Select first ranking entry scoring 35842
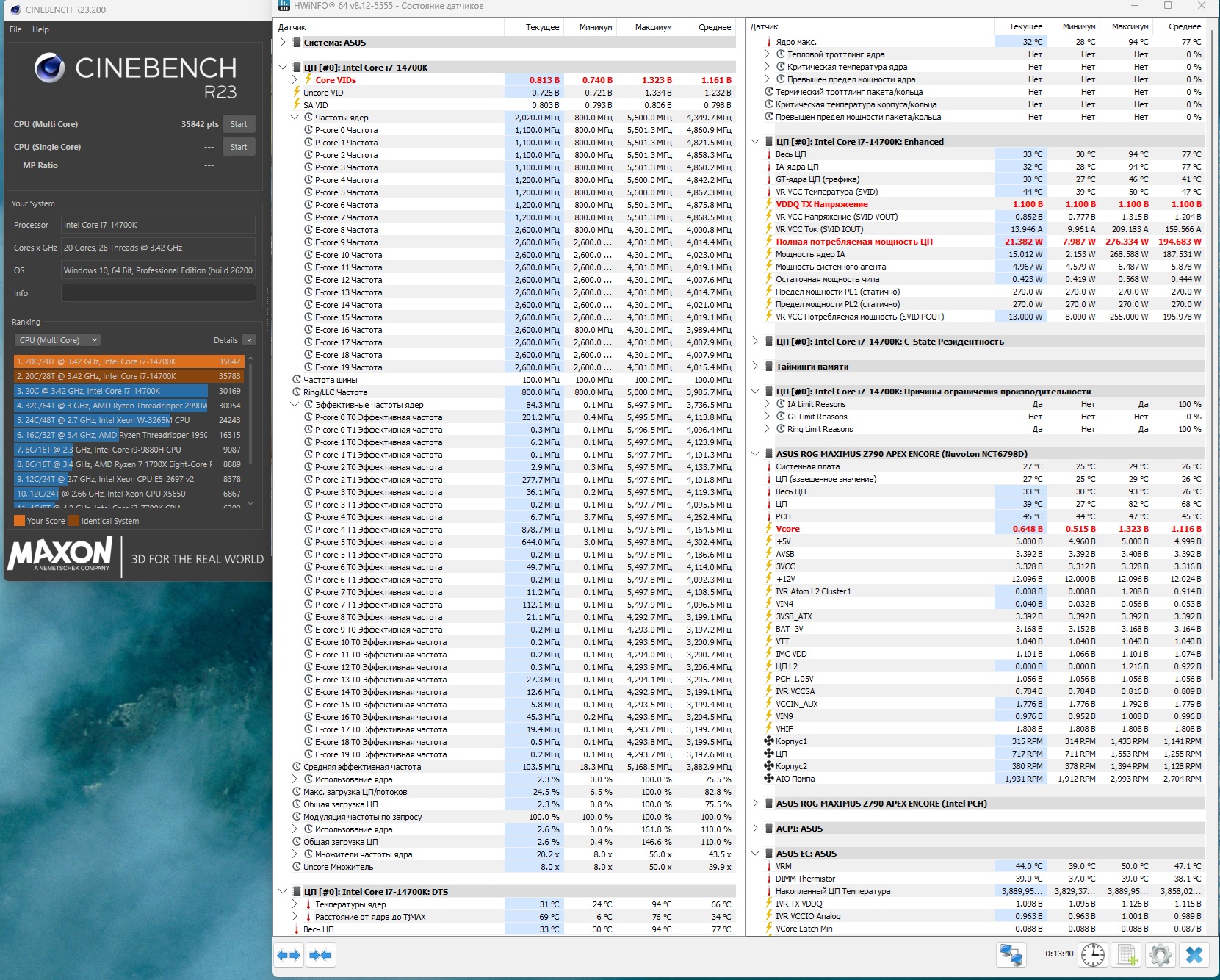The height and width of the screenshot is (980, 1220). click(x=129, y=361)
